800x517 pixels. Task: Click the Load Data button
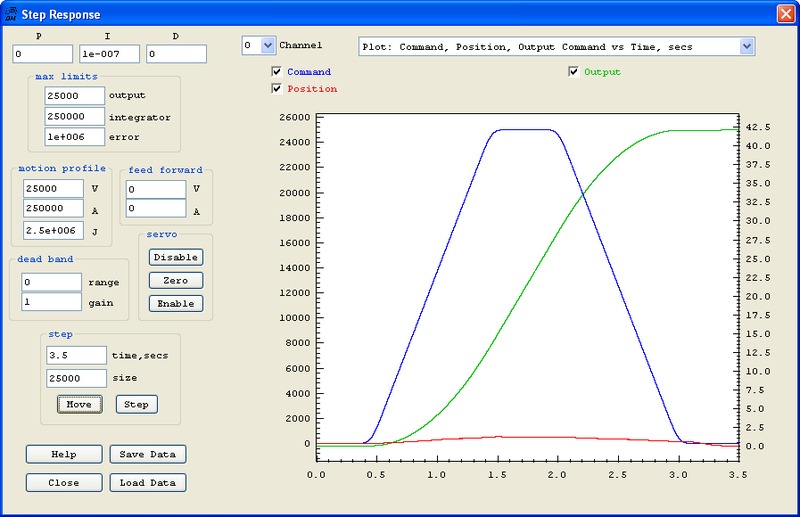[147, 483]
